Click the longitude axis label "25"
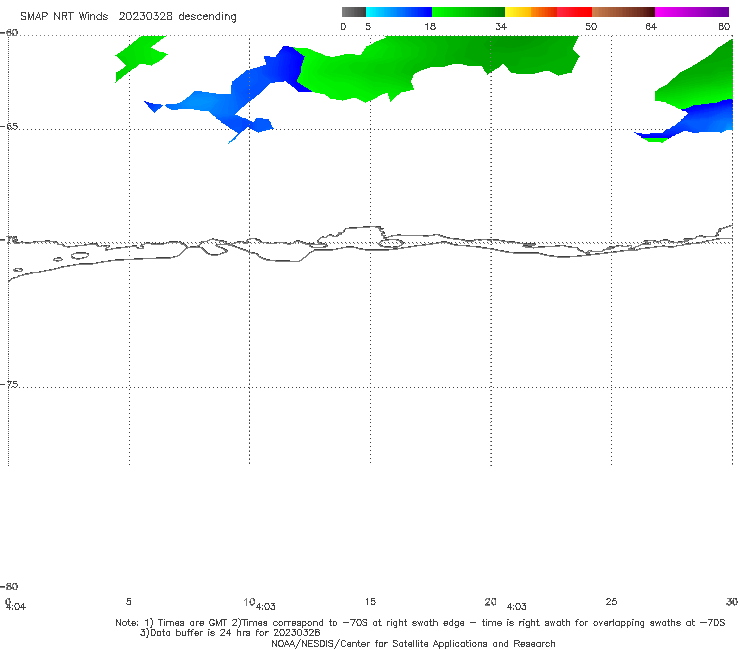Image resolution: width=740 pixels, height=650 pixels. click(611, 601)
